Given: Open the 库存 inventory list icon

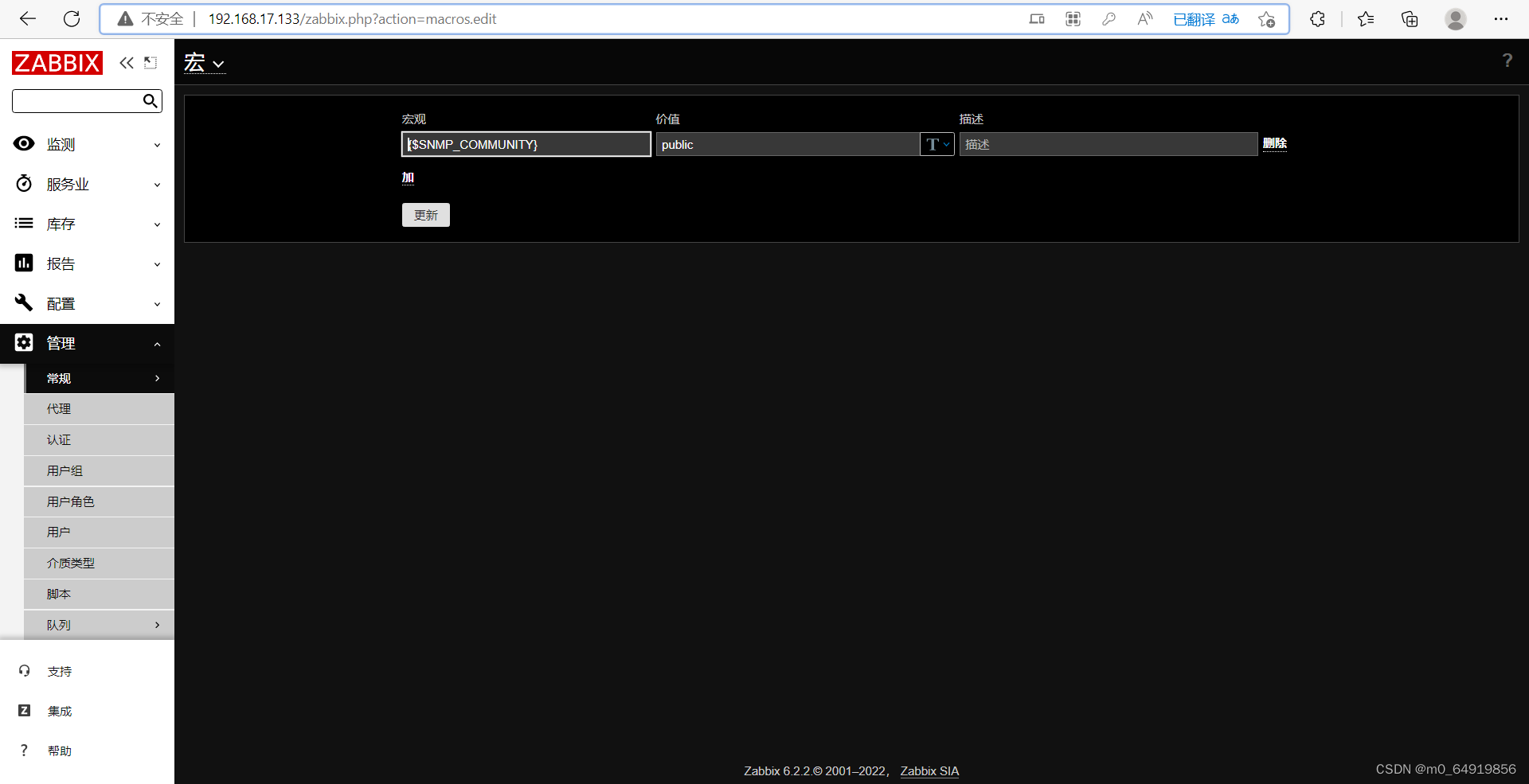Looking at the screenshot, I should tap(24, 224).
